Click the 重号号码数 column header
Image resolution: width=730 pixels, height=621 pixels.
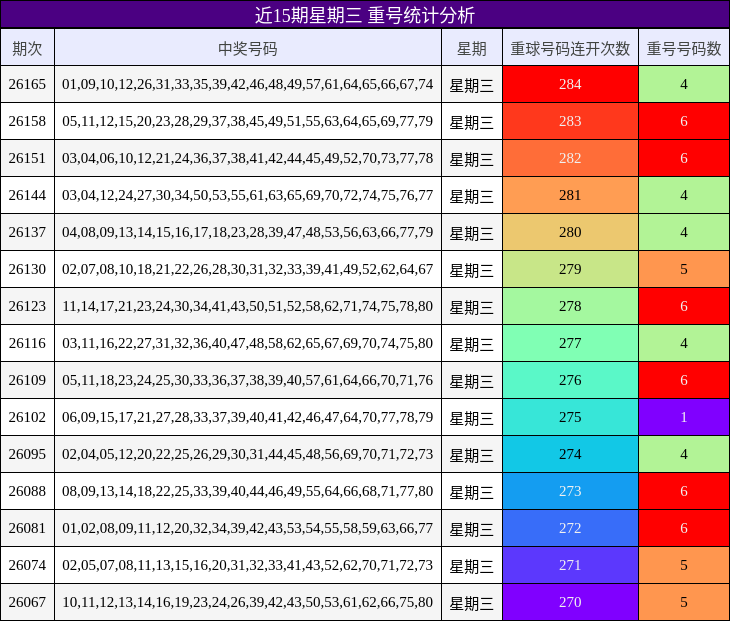684,48
